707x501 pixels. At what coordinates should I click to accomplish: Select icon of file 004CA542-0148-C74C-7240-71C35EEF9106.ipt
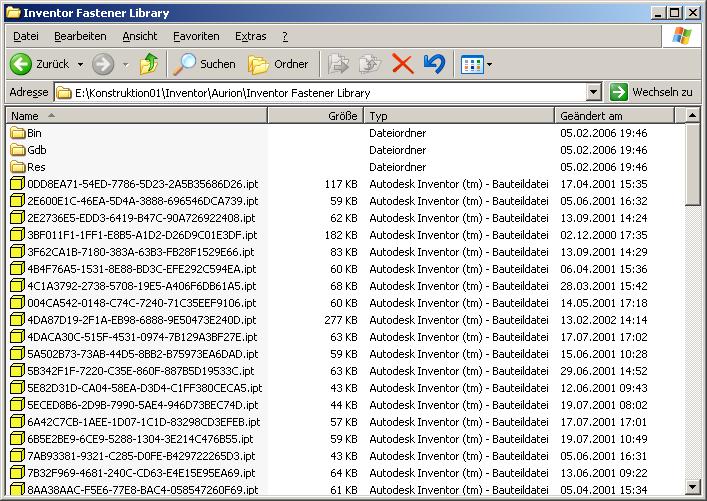[17, 303]
